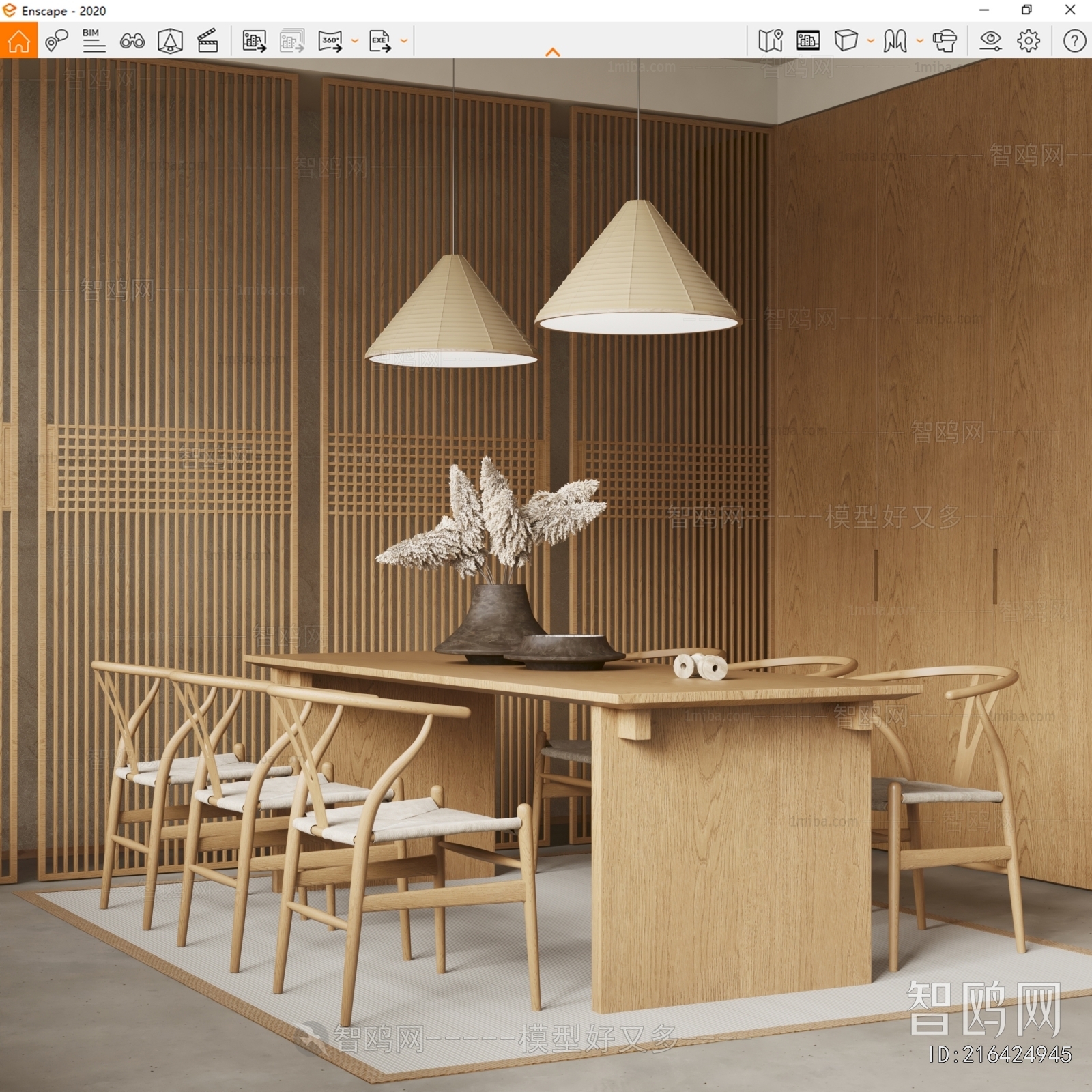Open the Video Editor clapperboard

207,41
